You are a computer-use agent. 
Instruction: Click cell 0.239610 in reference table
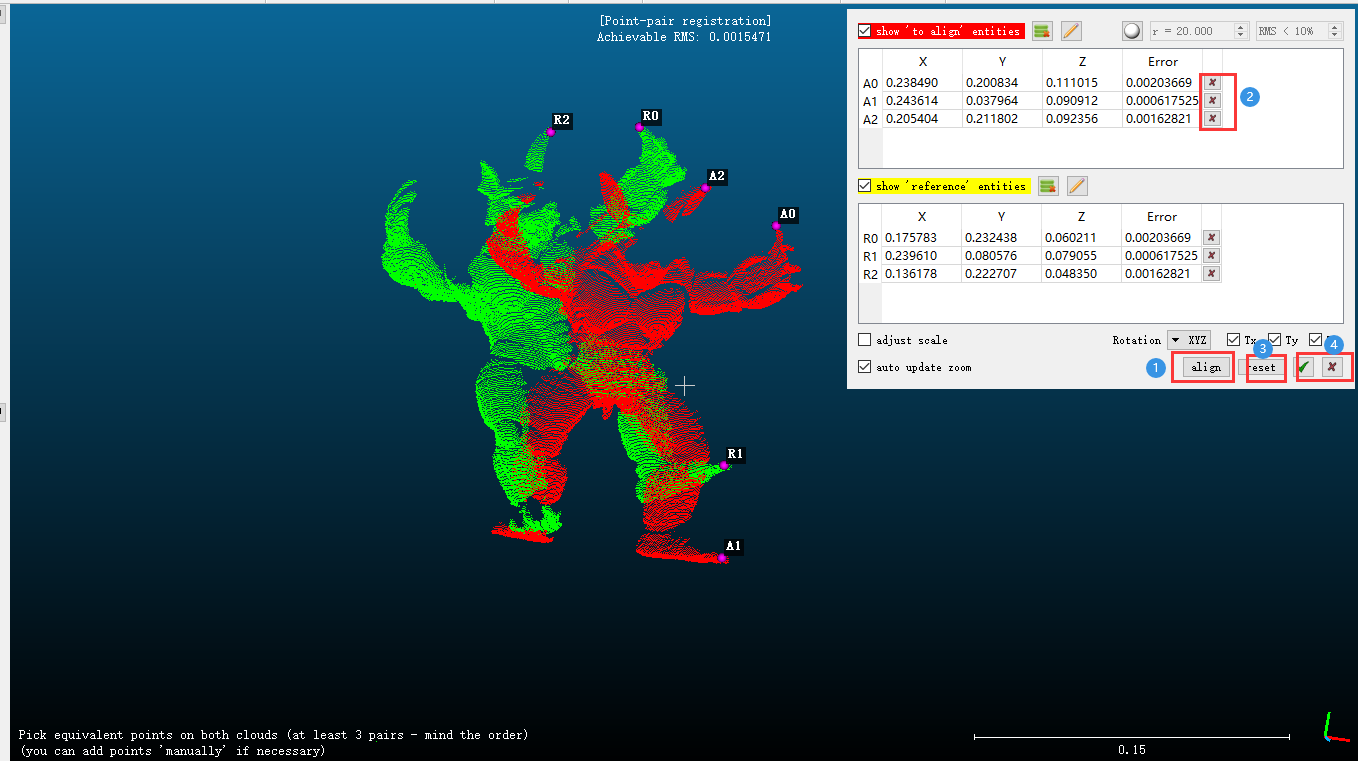click(921, 256)
